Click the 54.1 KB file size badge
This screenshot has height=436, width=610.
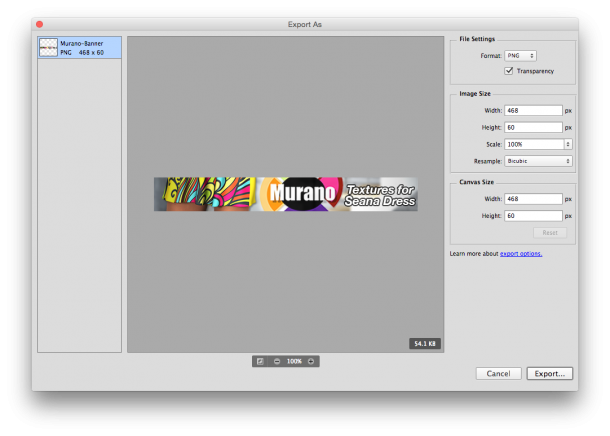click(424, 343)
